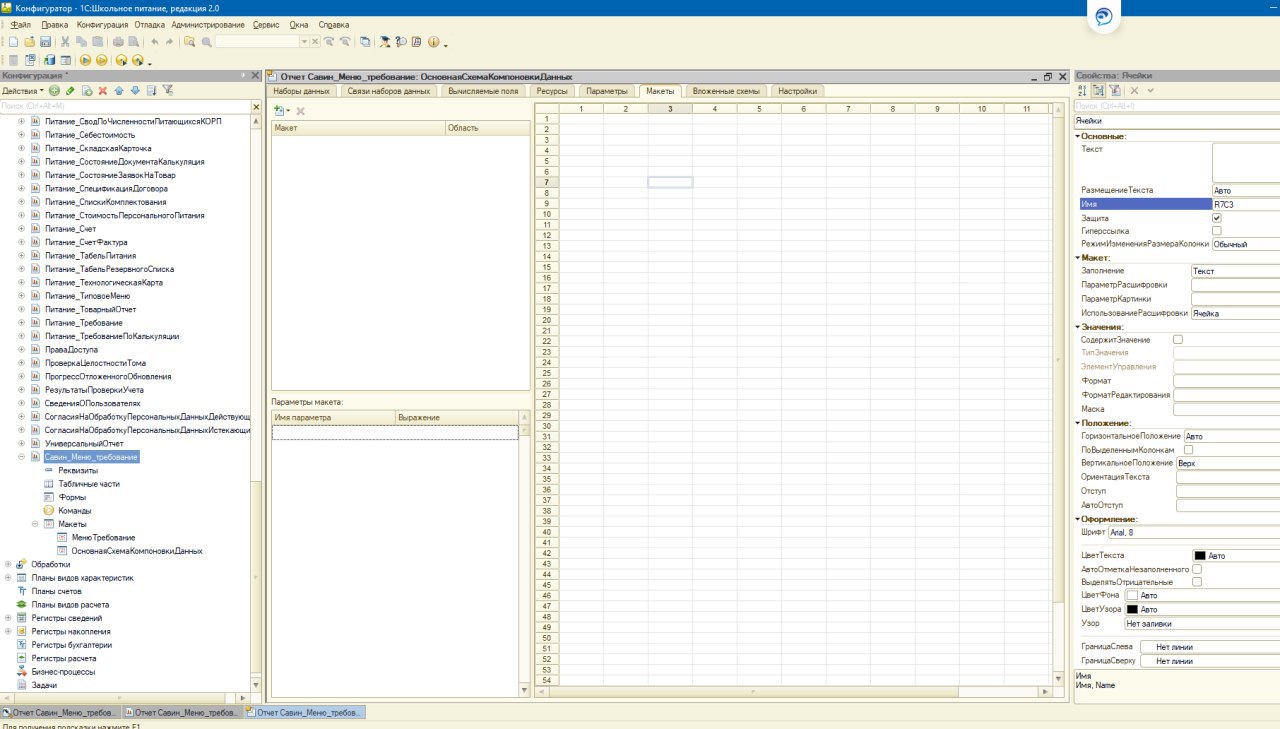Click the Формы item under Савин_Меню_требование
Image resolution: width=1280 pixels, height=729 pixels.
pyautogui.click(x=72, y=497)
